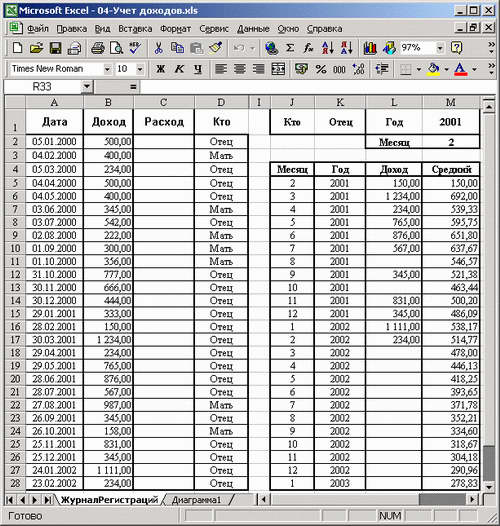
Task: Expand the font name dropdown
Action: (107, 69)
